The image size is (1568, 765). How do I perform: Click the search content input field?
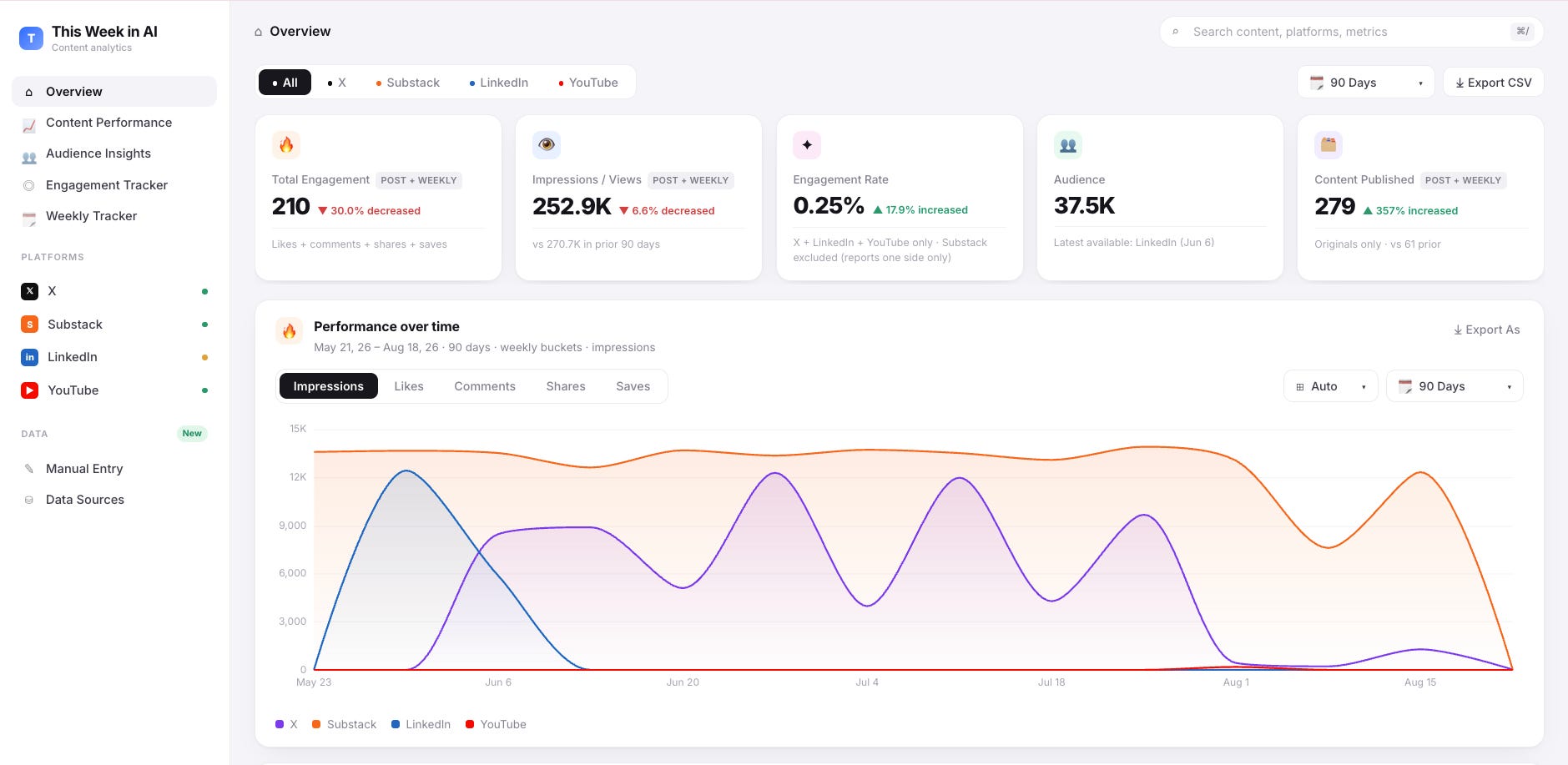1351,32
